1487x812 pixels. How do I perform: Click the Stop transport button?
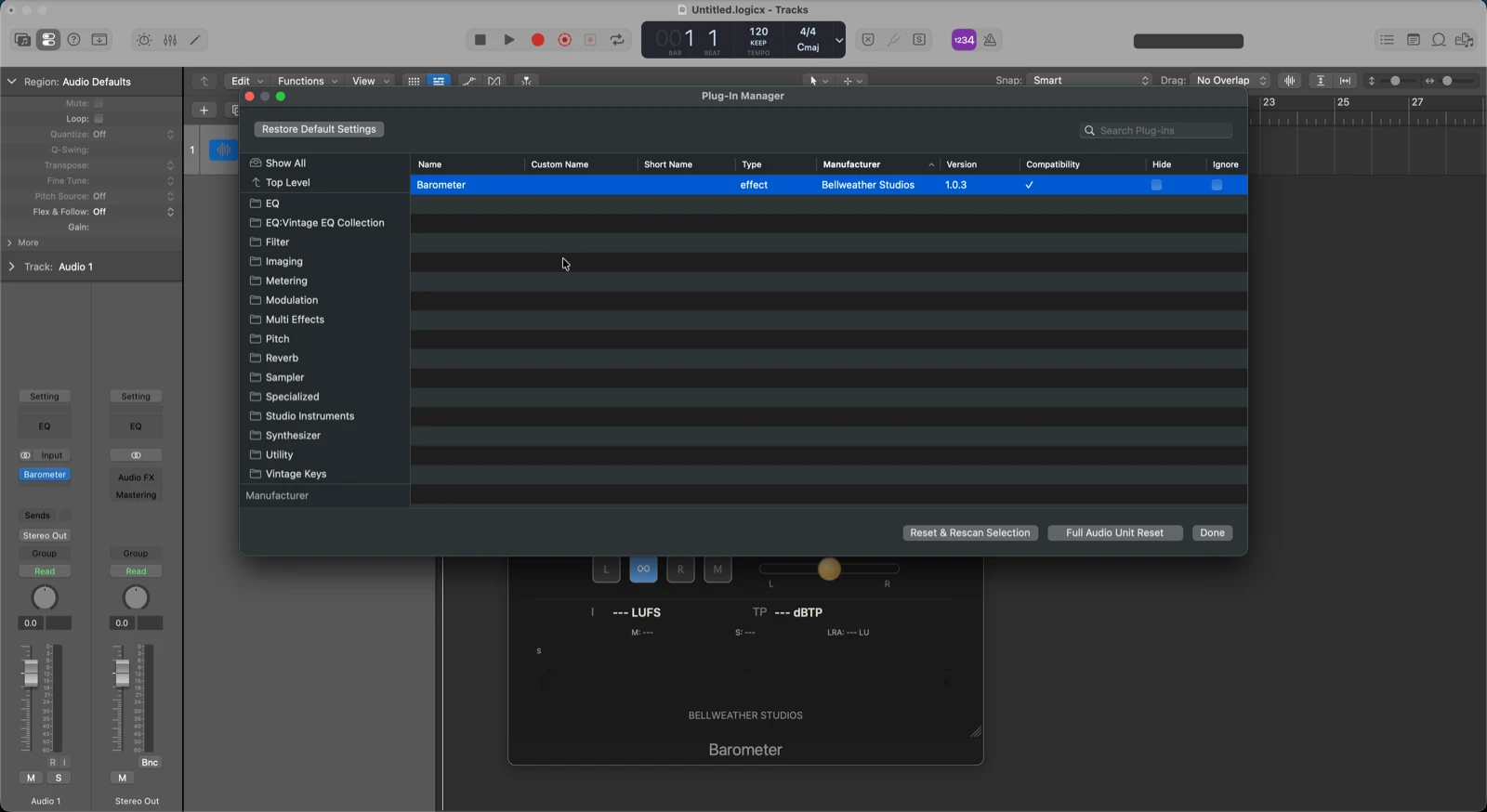click(480, 40)
